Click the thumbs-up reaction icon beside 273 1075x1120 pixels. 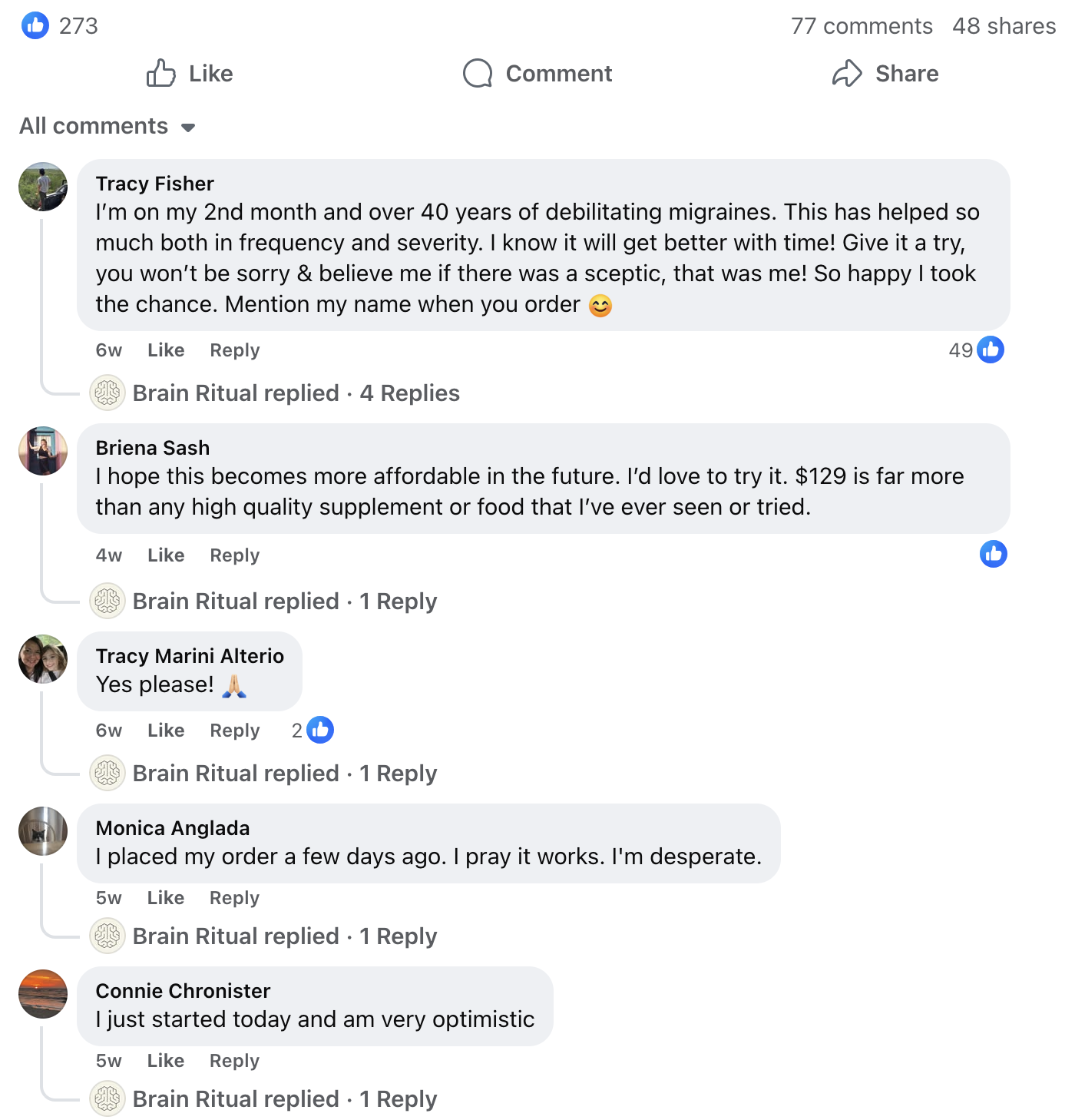tap(35, 25)
